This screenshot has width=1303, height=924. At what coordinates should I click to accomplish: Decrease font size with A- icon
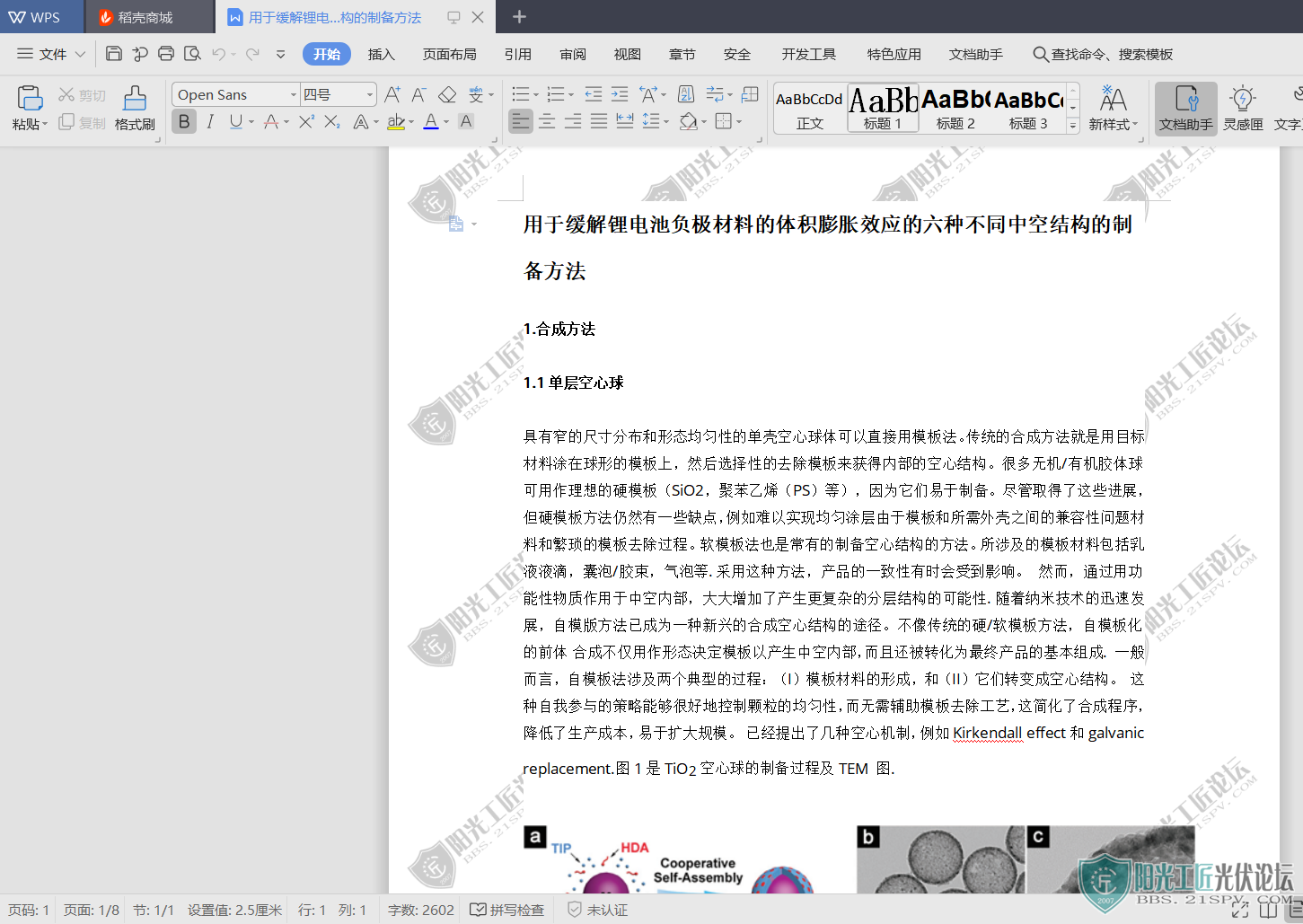point(419,94)
